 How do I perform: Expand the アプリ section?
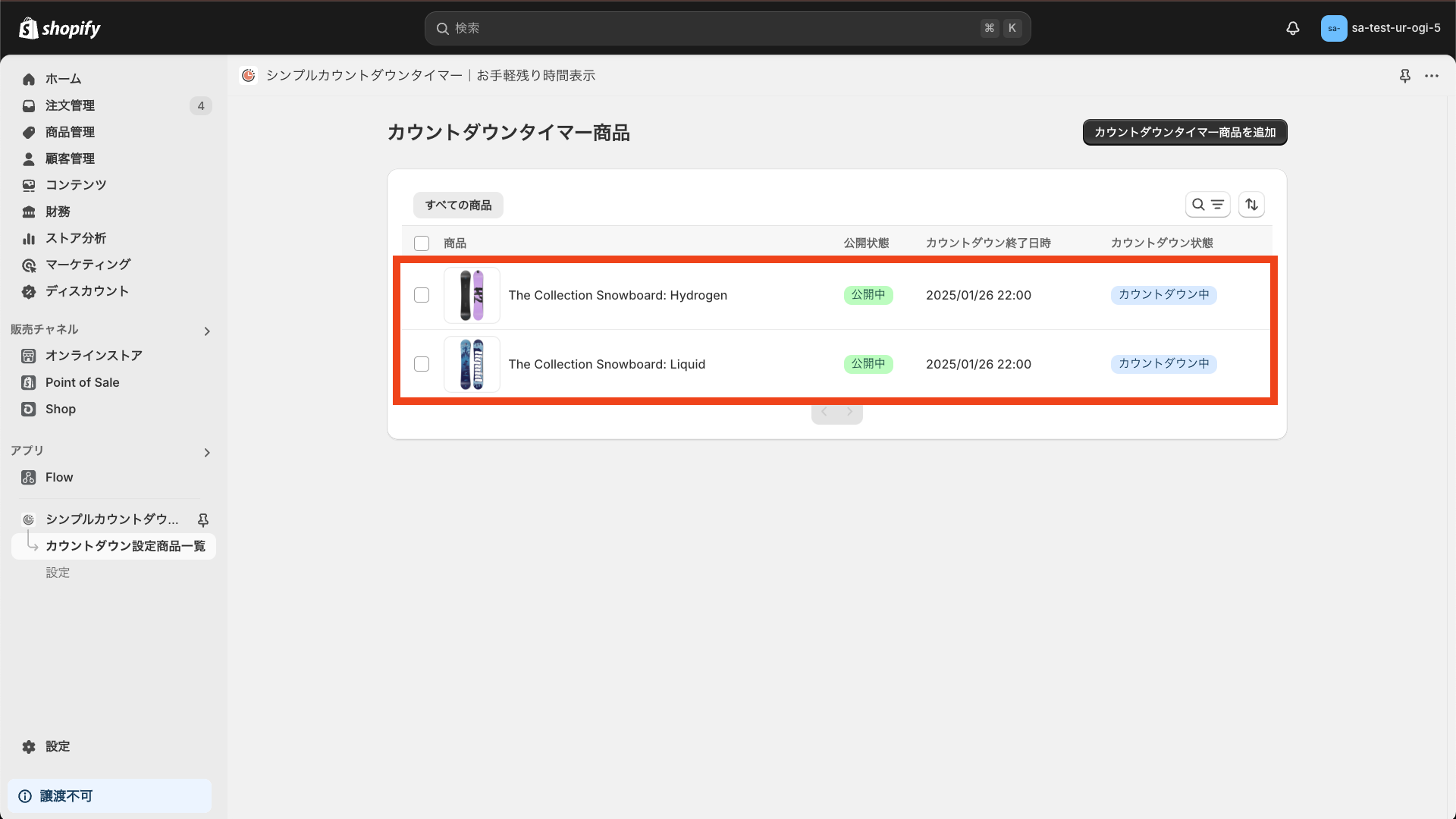point(206,453)
